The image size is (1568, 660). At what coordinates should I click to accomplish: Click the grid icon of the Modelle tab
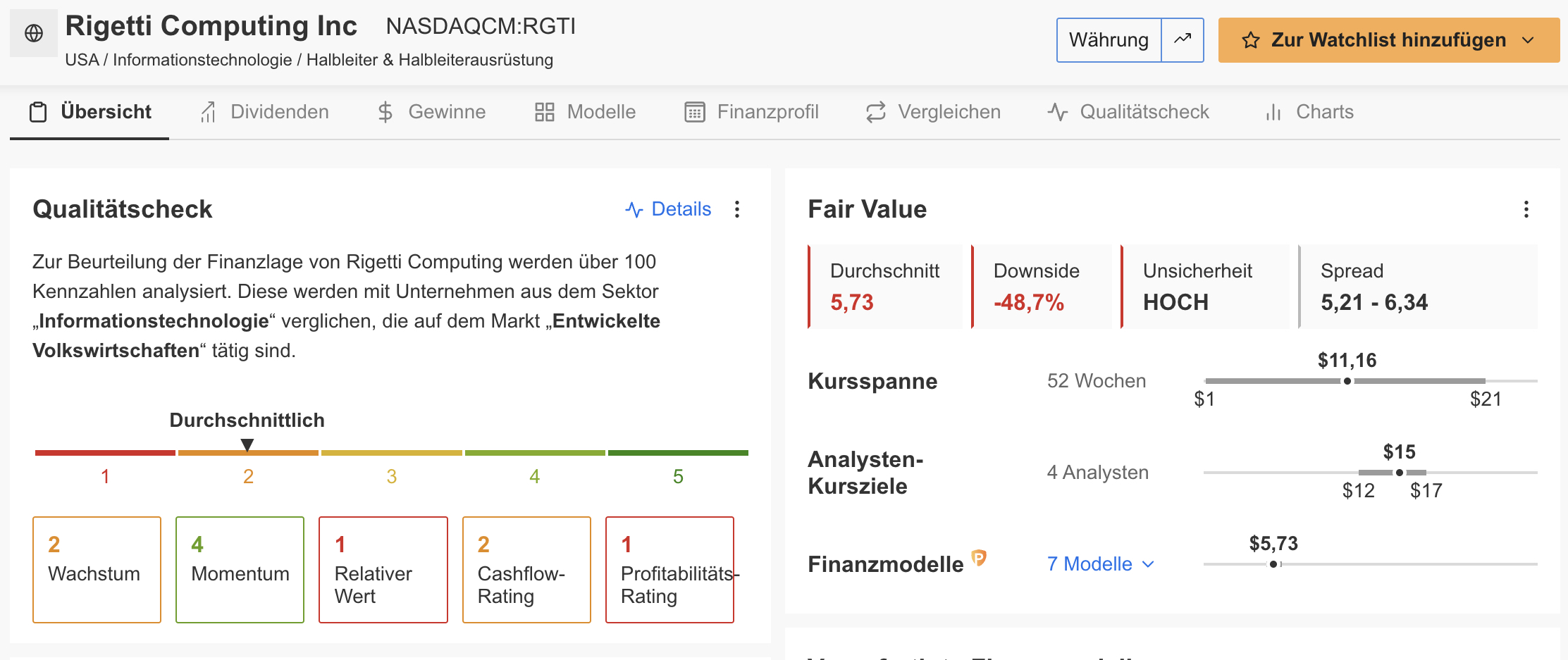click(545, 112)
